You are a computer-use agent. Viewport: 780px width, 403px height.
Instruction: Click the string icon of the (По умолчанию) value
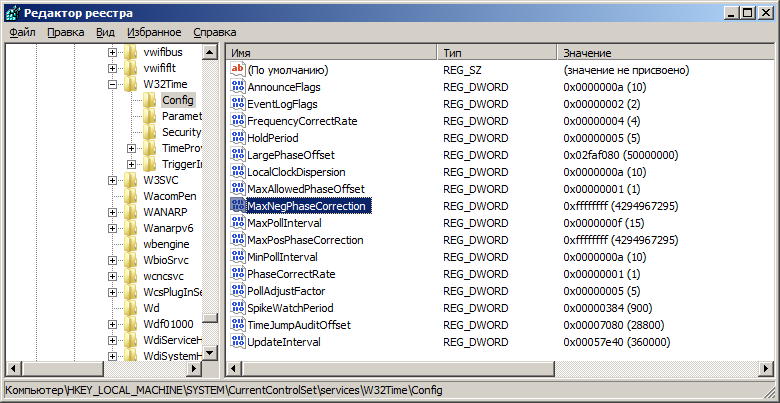(x=238, y=70)
